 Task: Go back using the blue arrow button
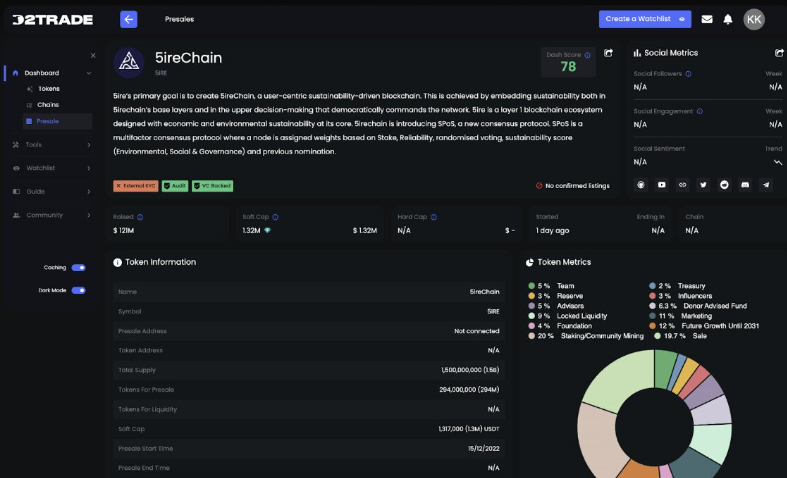click(128, 20)
